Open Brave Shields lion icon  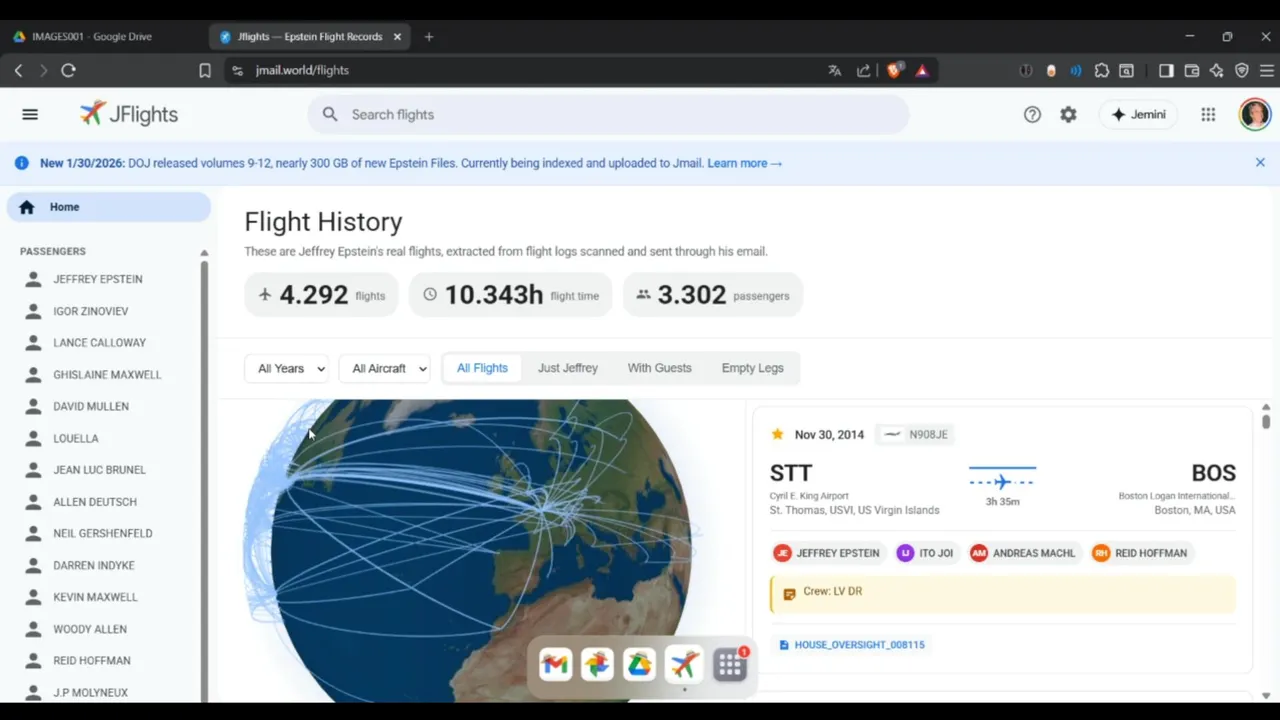895,70
